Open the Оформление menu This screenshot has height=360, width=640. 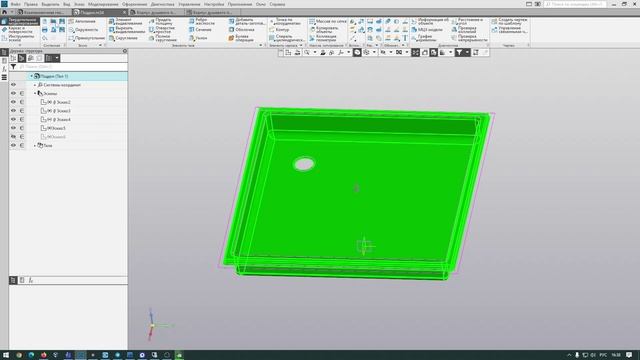coord(134,4)
